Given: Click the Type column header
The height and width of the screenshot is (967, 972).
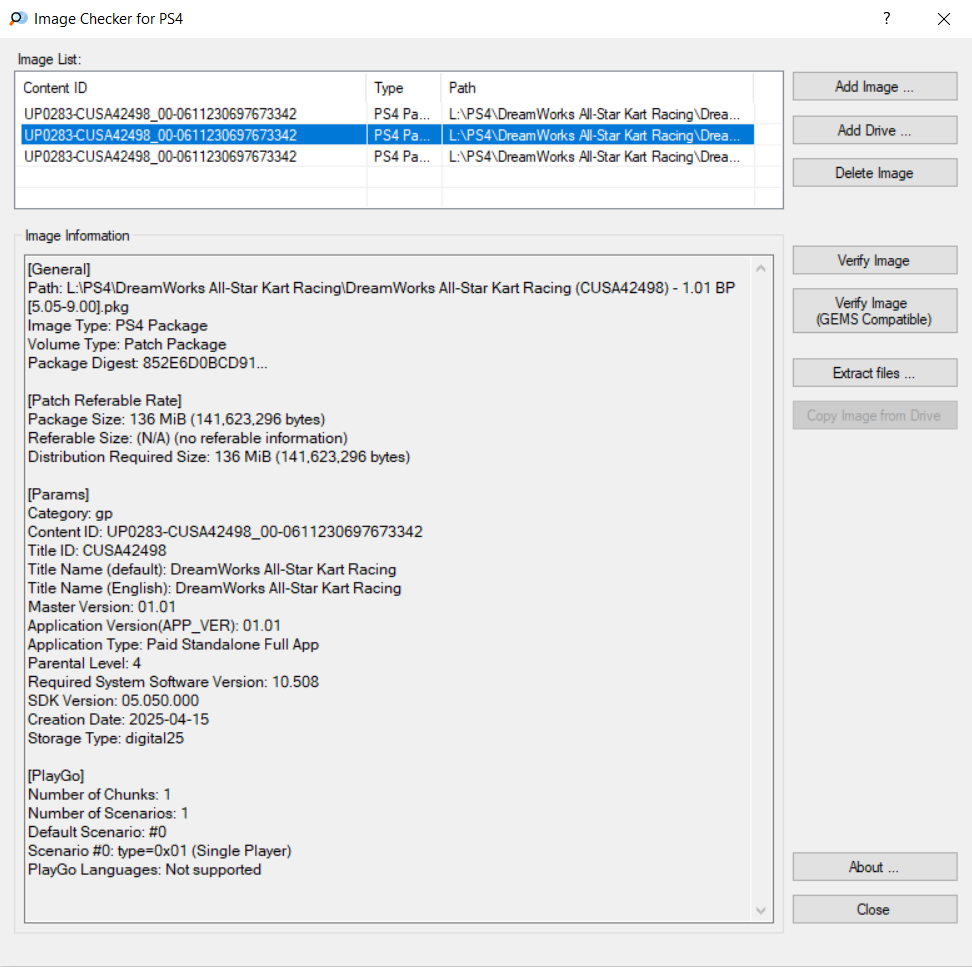Looking at the screenshot, I should (x=404, y=88).
